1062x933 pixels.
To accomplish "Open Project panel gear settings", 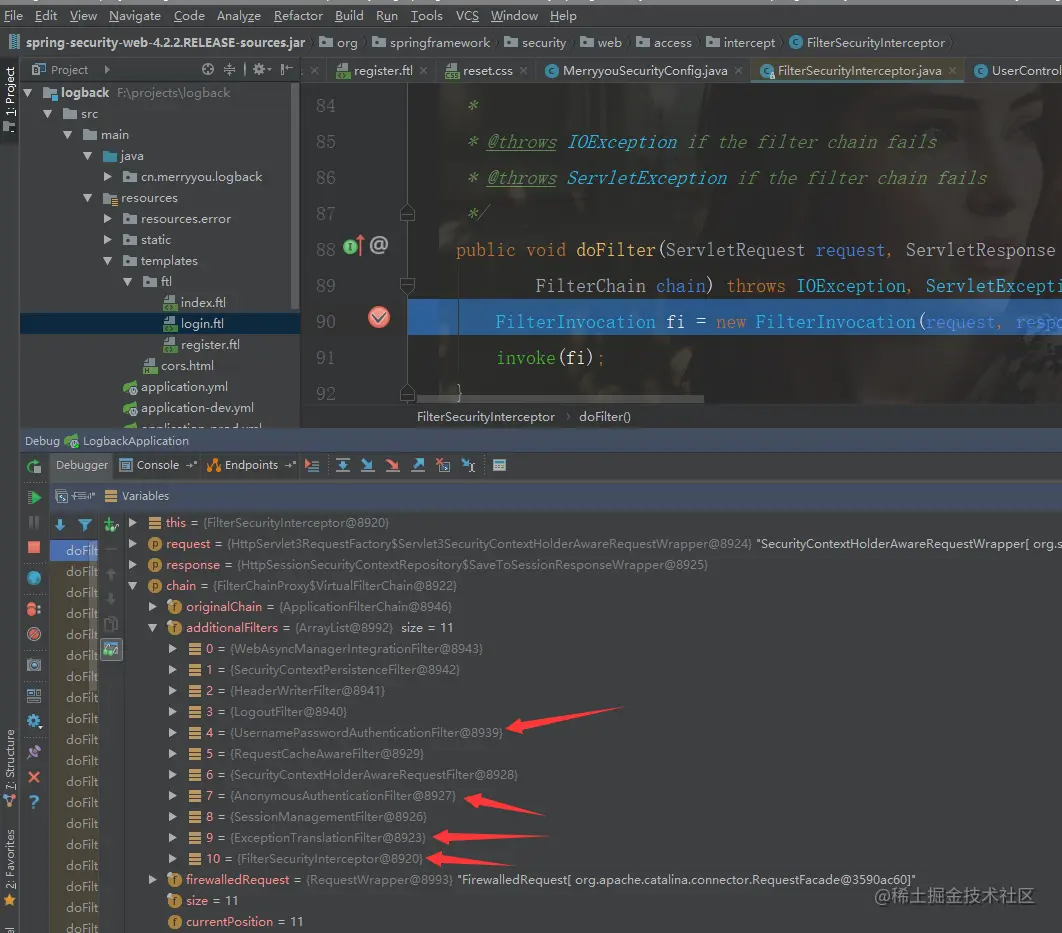I will click(x=261, y=69).
